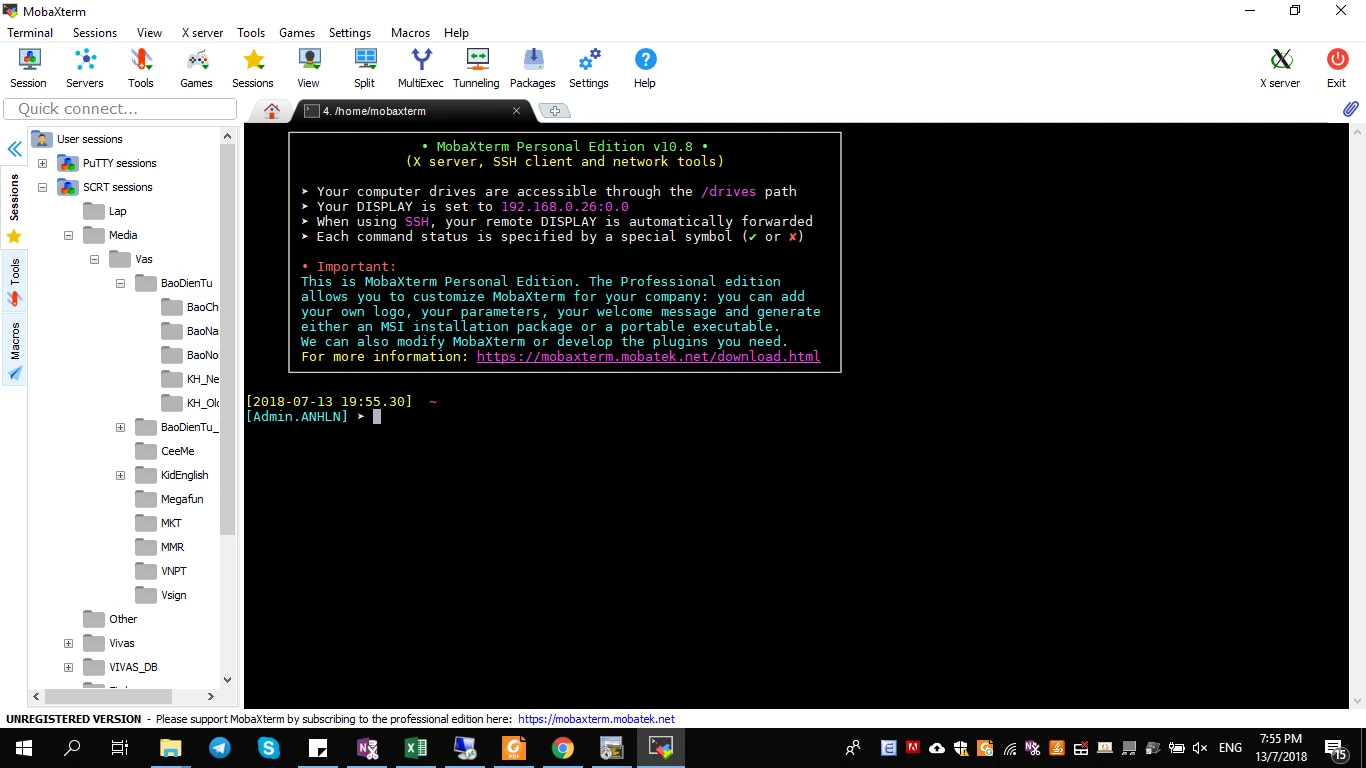Open Excel from the Windows taskbar
Viewport: 1366px width, 768px height.
pyautogui.click(x=415, y=748)
